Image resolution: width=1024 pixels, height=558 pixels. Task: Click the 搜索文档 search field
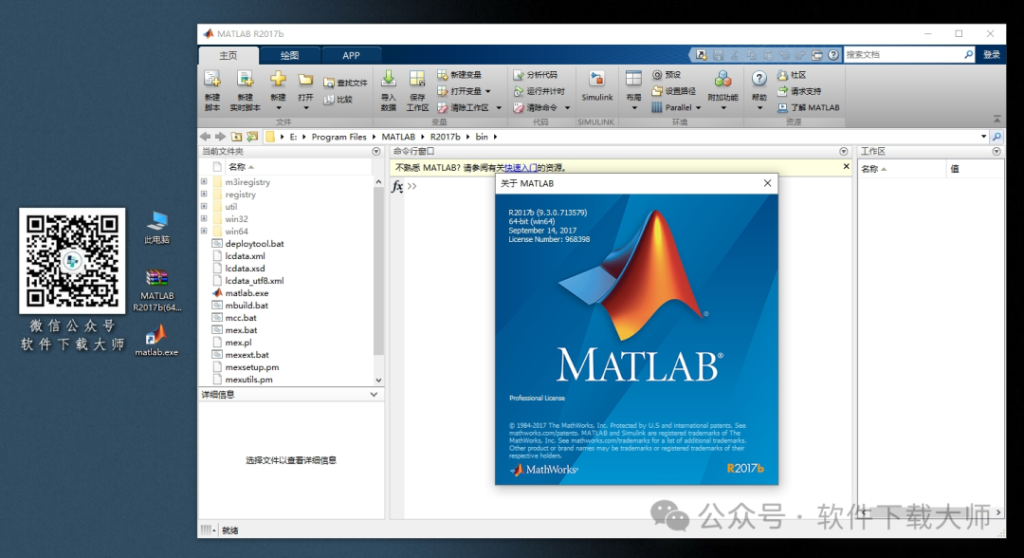[x=903, y=55]
